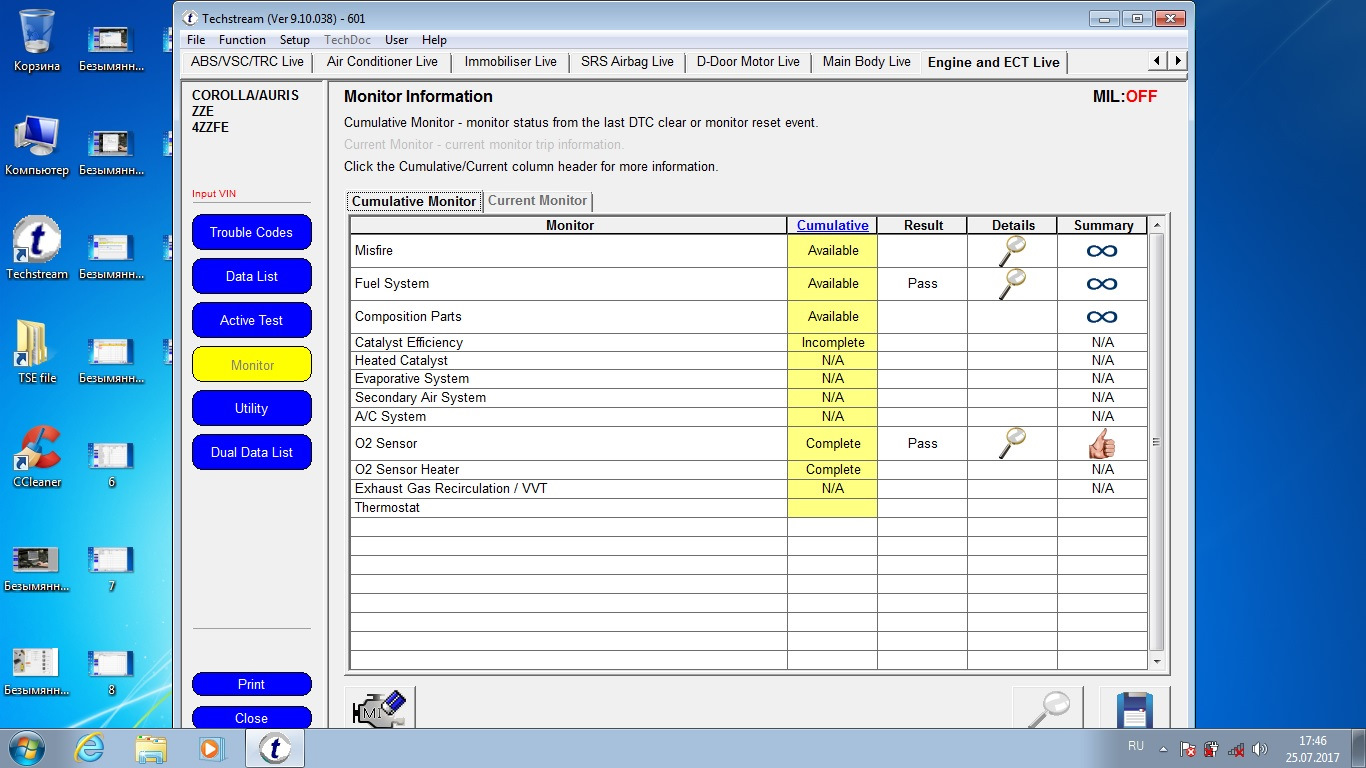Switch to SRS Airbag Live tab
Image resolution: width=1366 pixels, height=768 pixels.
(627, 62)
